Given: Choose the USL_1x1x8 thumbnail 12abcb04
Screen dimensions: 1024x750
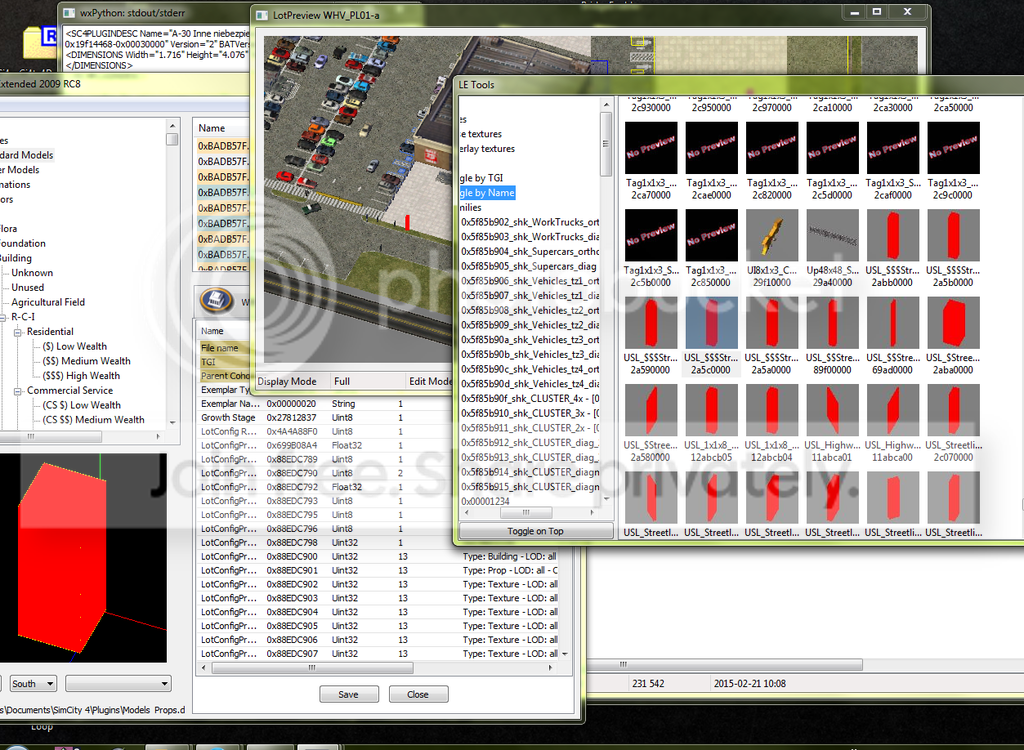Looking at the screenshot, I should point(772,410).
